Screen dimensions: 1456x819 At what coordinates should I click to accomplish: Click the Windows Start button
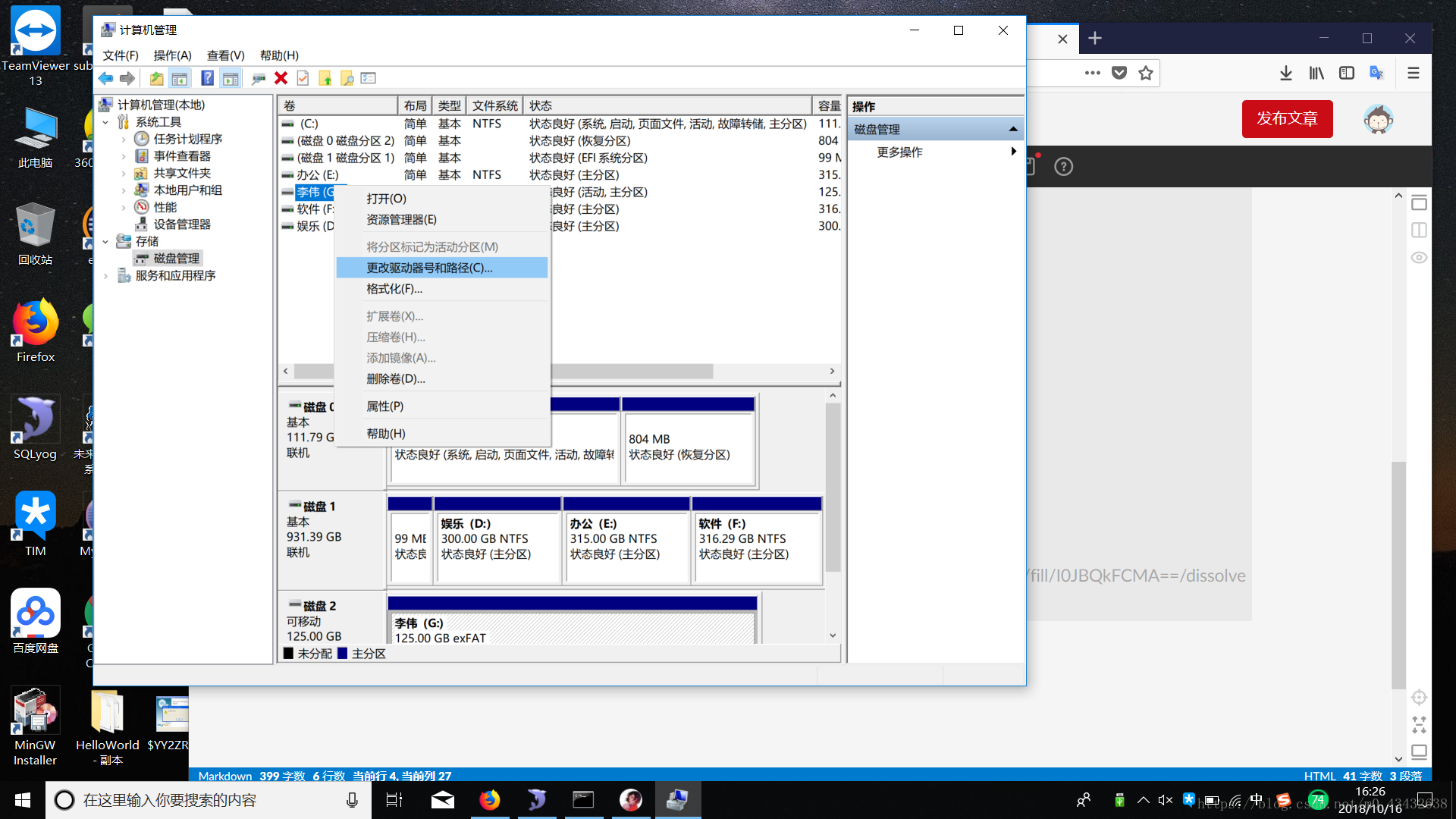[x=23, y=800]
